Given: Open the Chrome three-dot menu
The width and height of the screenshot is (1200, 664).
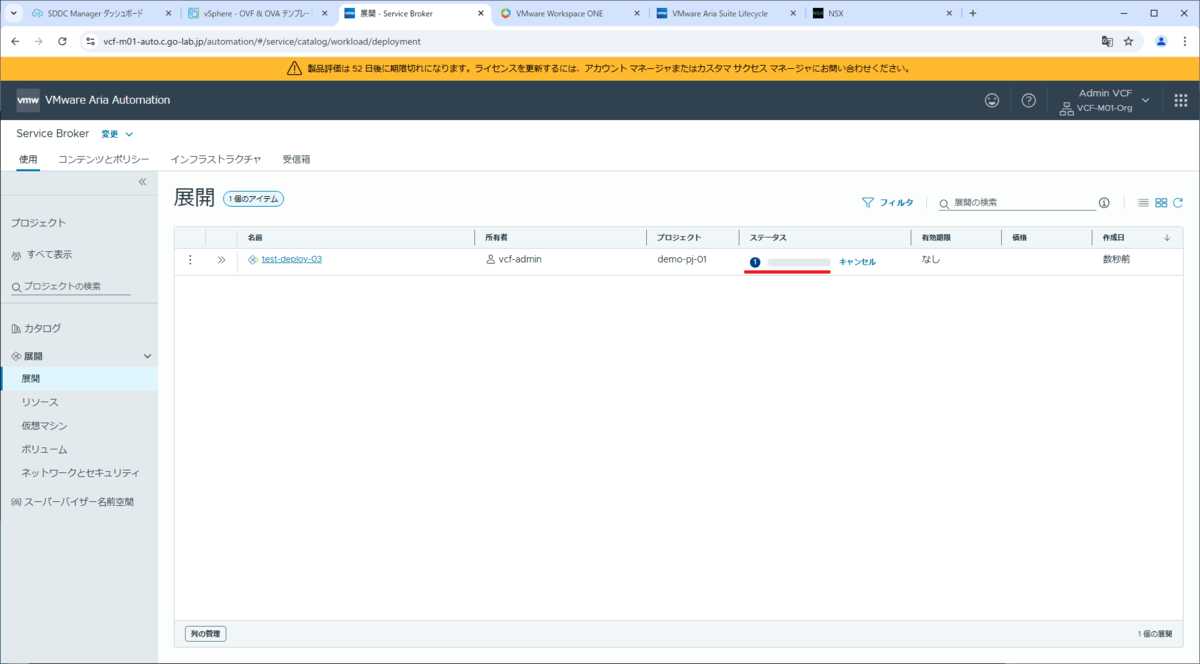Looking at the screenshot, I should (1184, 41).
